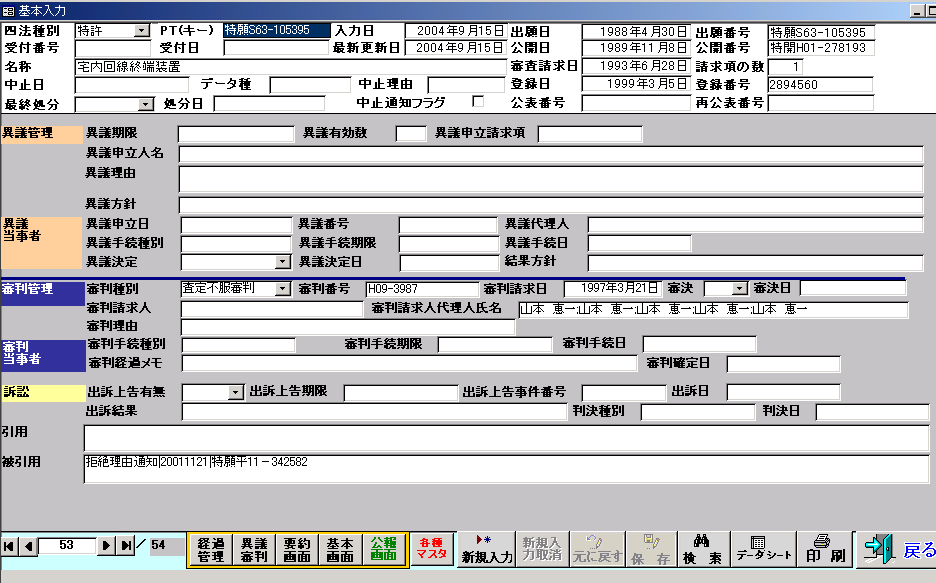936x583 pixels.
Task: Switch to the 要約画面 tab button
Action: pyautogui.click(x=296, y=548)
